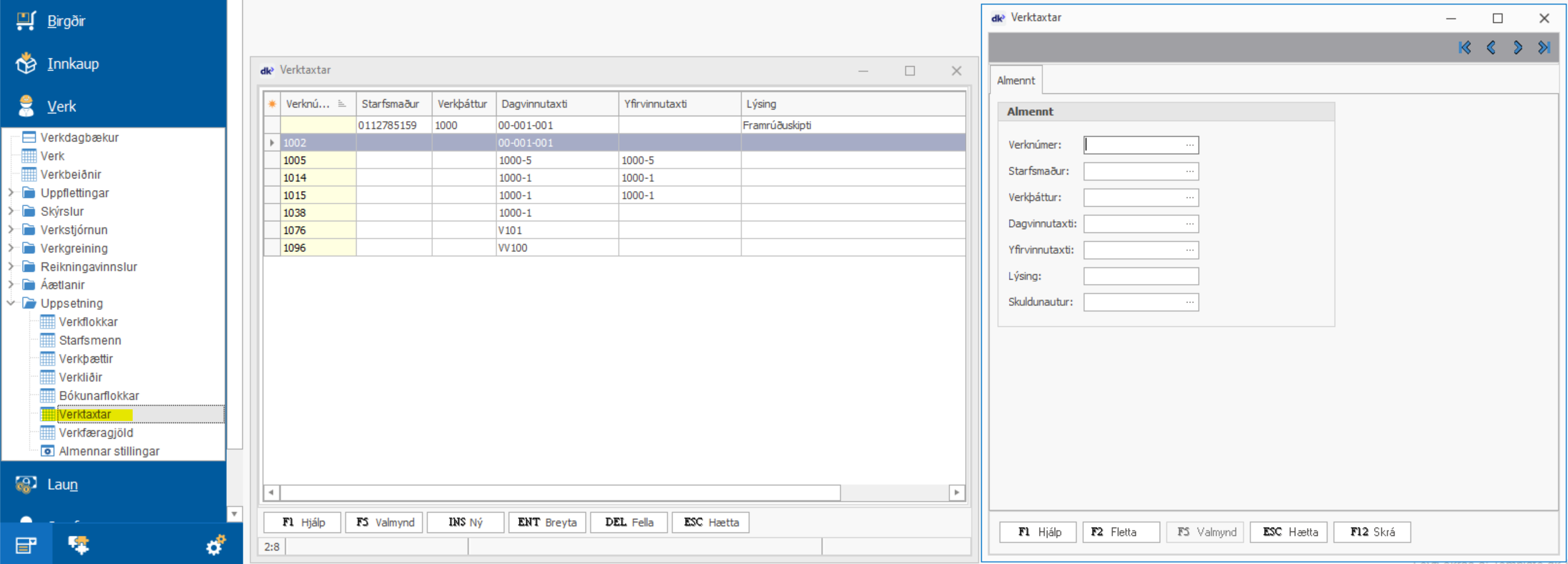The width and height of the screenshot is (1568, 564).
Task: Open the Laun module icon
Action: pos(26,484)
